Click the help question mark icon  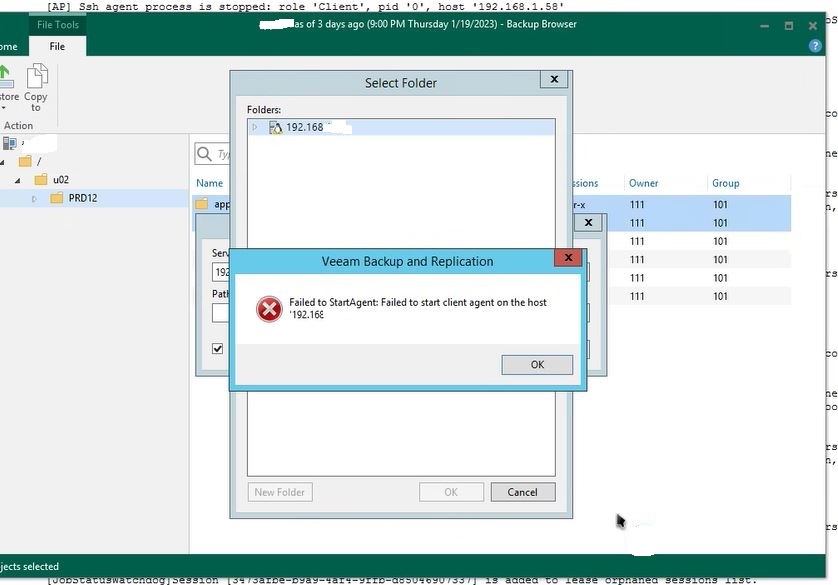click(x=815, y=46)
